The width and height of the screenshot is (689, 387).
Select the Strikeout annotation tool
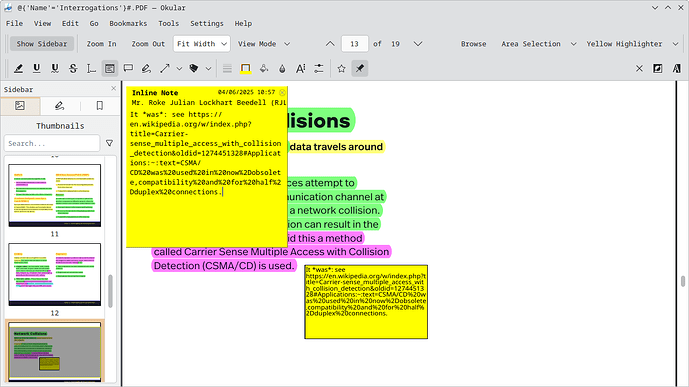(73, 69)
